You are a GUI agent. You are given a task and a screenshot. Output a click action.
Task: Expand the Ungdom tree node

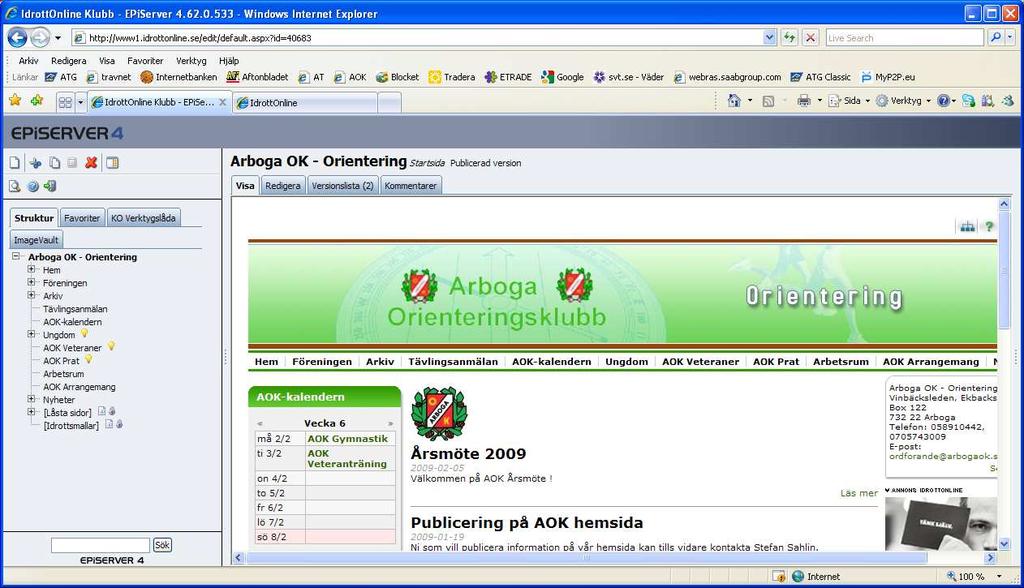(x=31, y=334)
